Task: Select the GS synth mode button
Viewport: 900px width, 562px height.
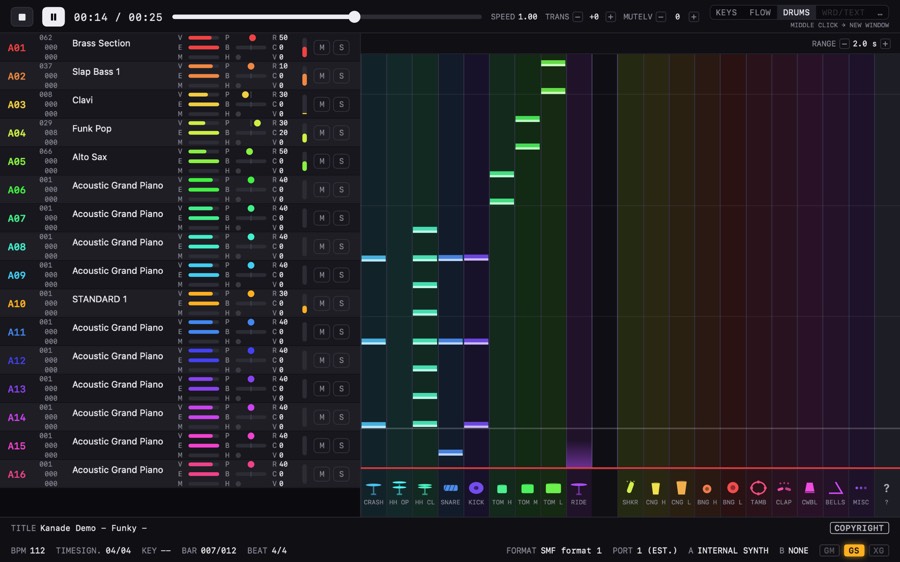Action: pyautogui.click(x=854, y=551)
